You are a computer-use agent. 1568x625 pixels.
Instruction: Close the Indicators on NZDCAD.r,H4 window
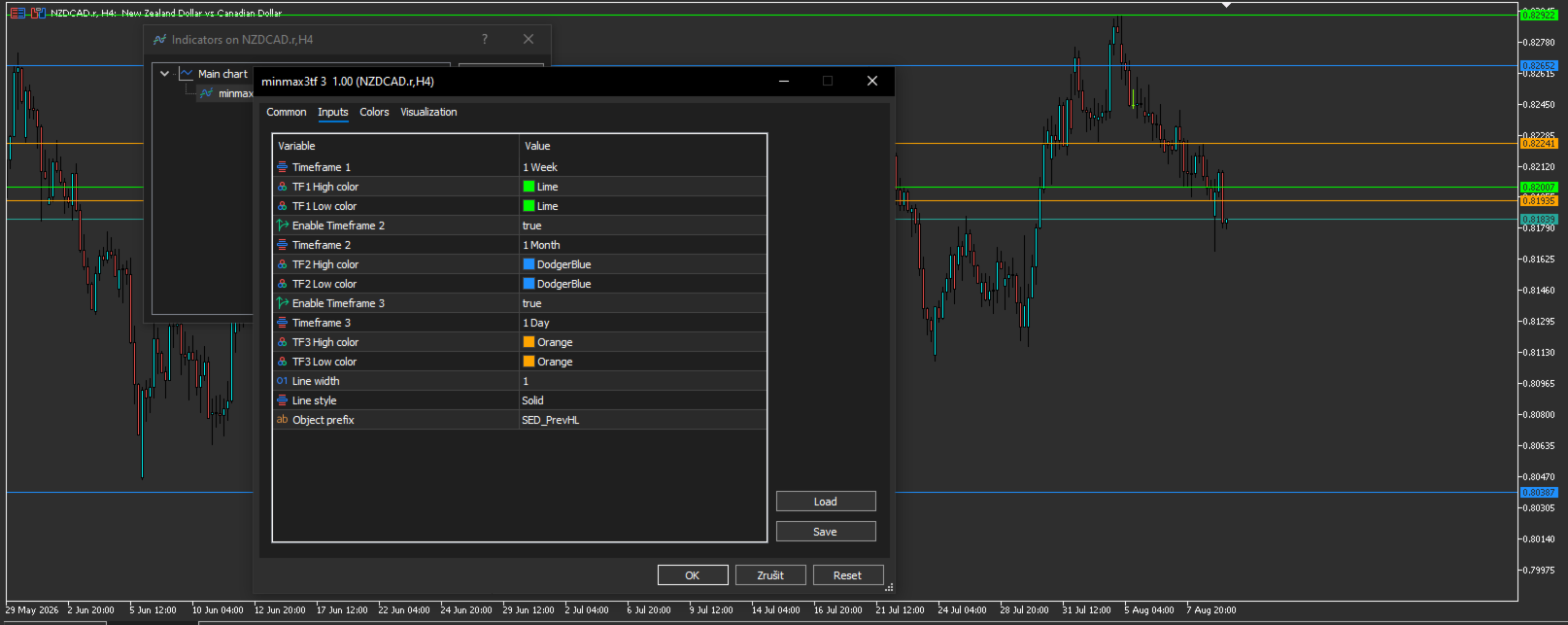528,39
